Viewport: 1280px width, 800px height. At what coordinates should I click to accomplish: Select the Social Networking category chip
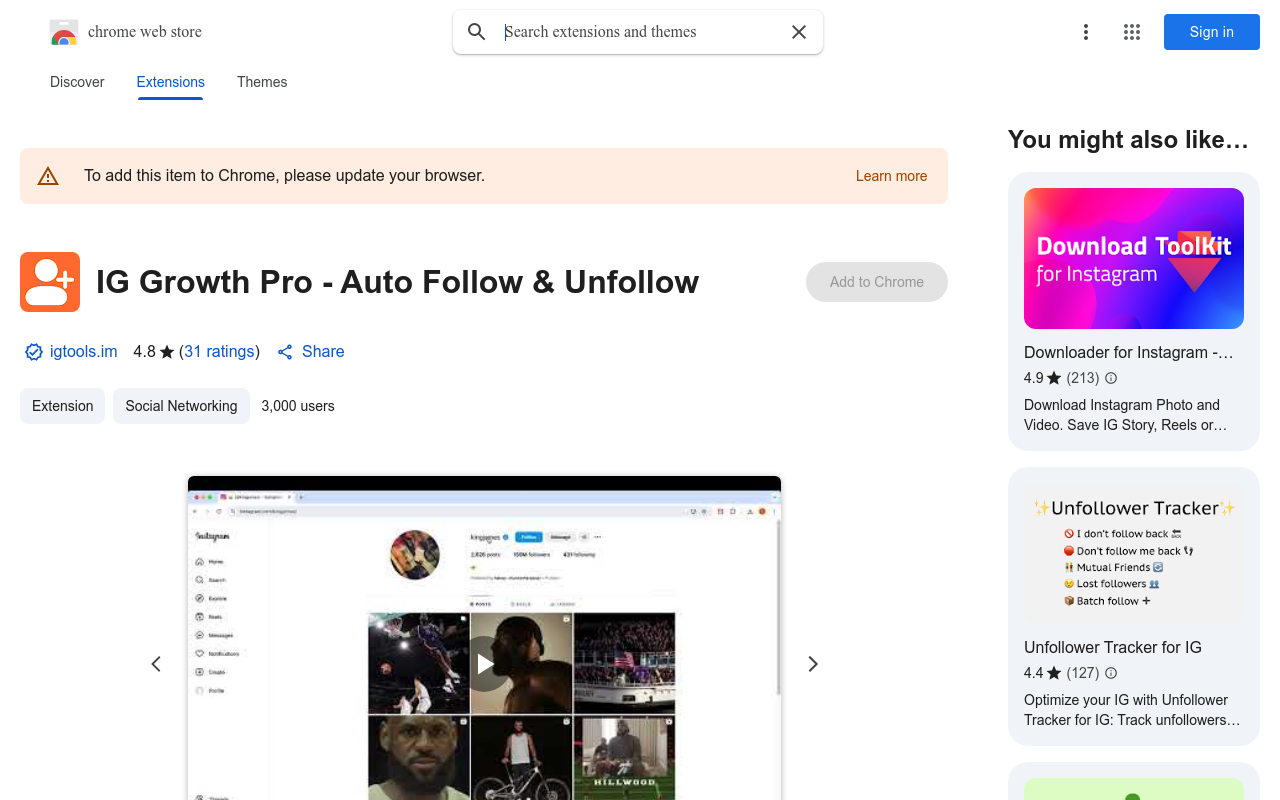pyautogui.click(x=181, y=406)
